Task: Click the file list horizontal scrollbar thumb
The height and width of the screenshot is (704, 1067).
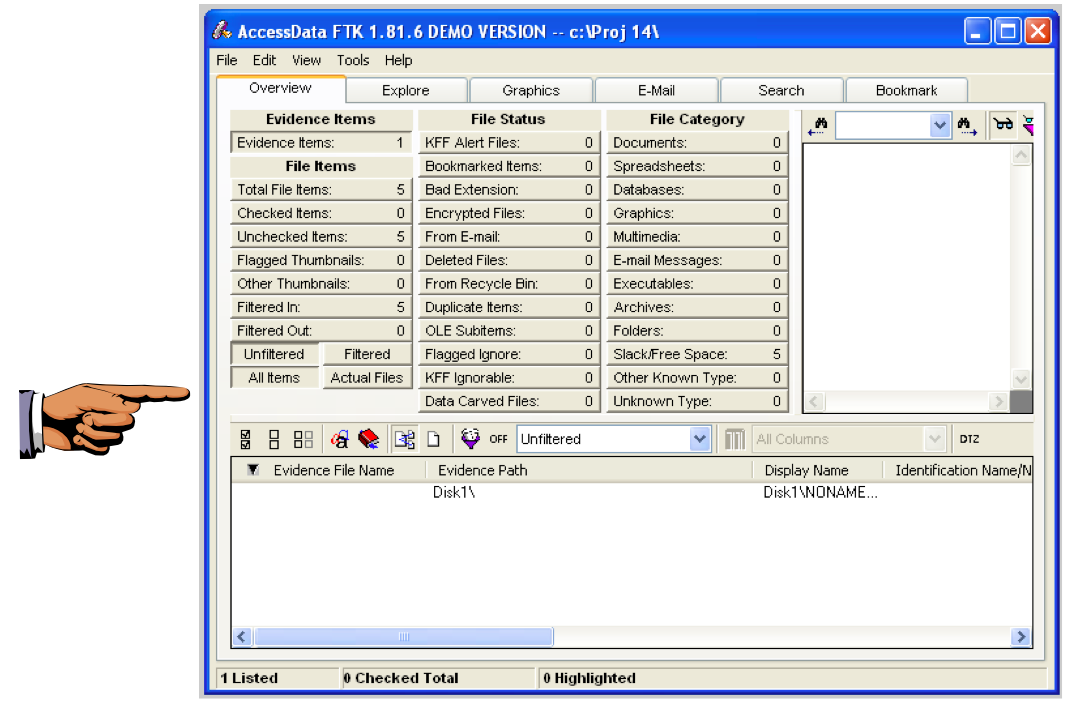Action: coord(404,637)
